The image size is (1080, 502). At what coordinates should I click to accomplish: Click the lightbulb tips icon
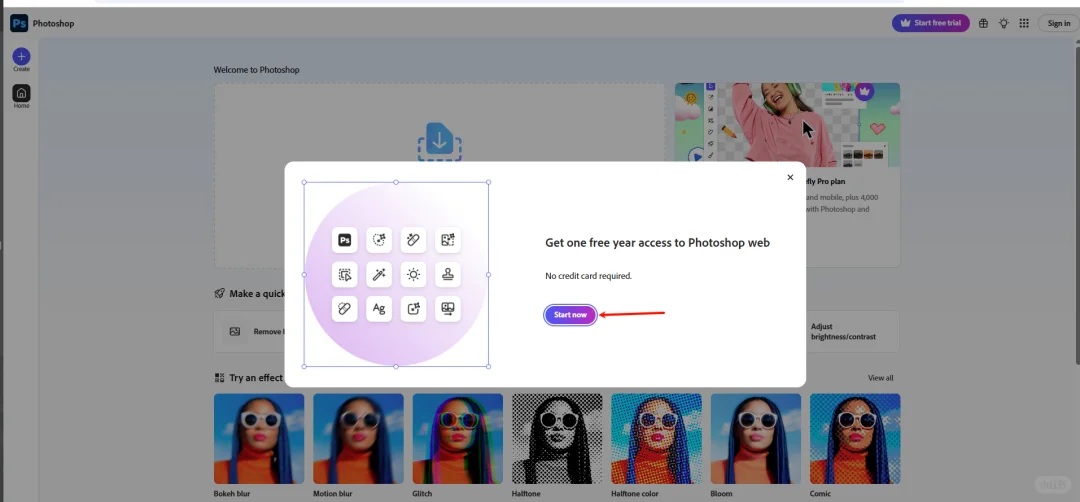pos(1004,23)
